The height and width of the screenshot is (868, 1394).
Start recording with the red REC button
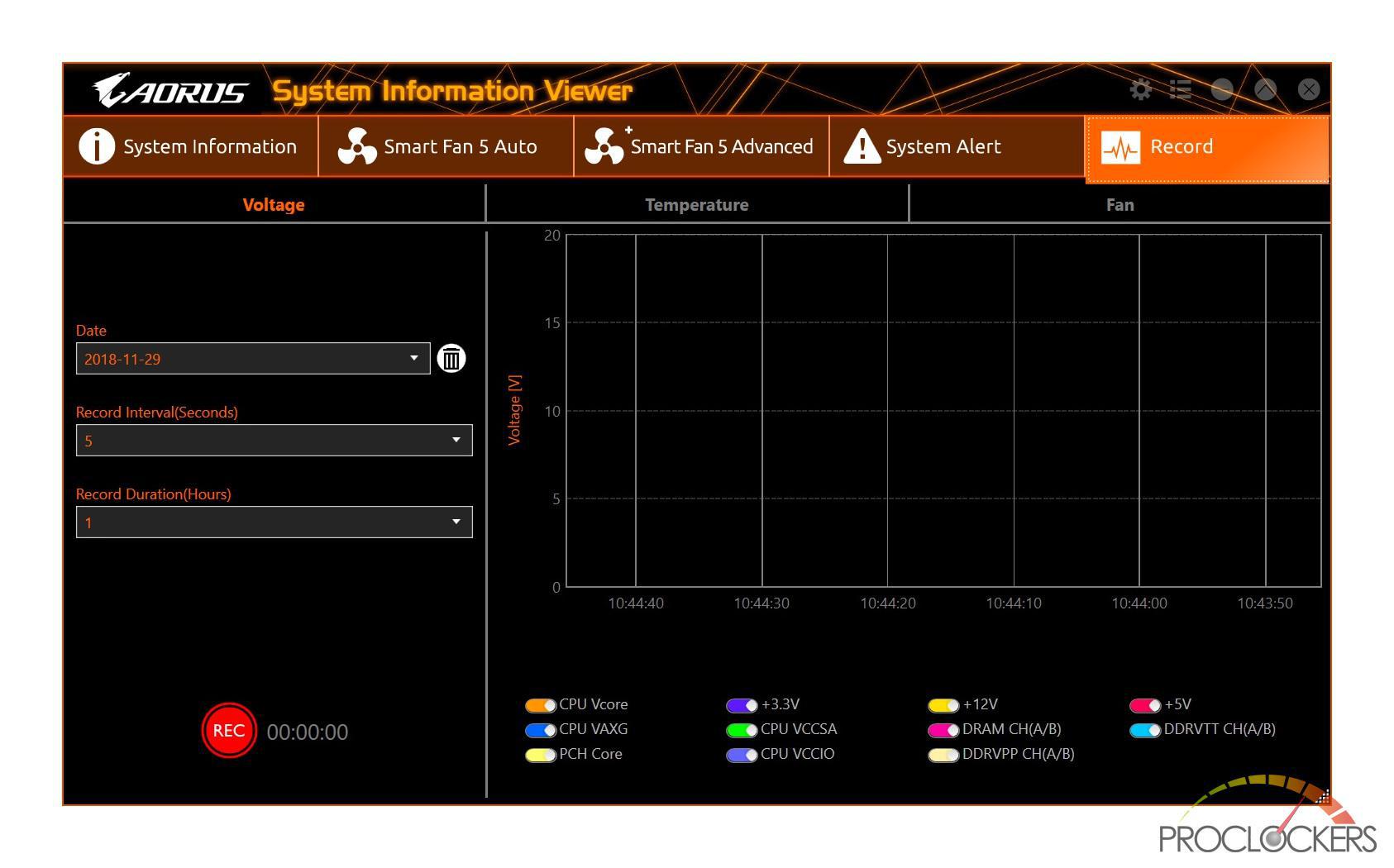(229, 731)
